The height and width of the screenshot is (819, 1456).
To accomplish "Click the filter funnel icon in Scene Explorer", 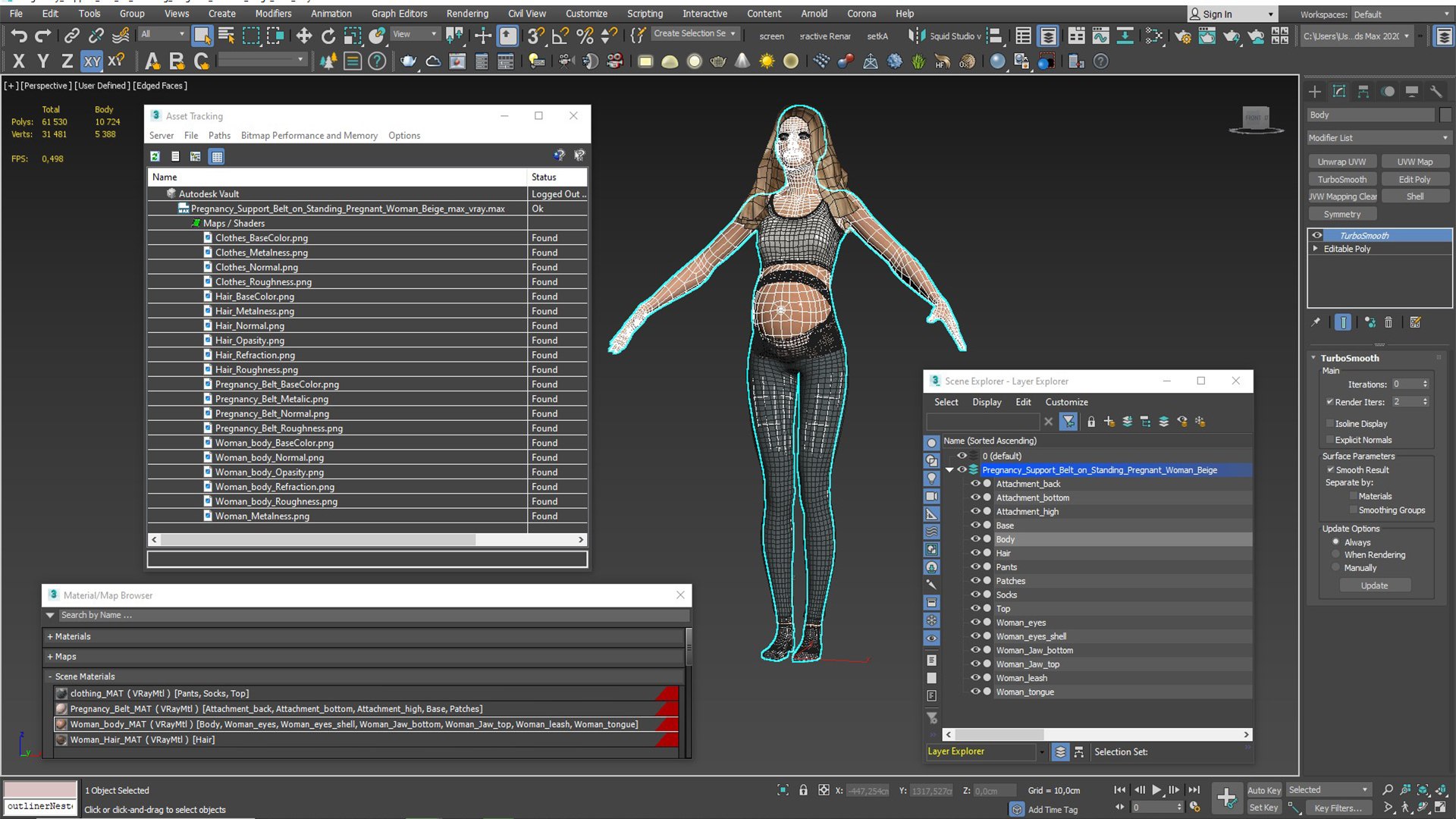I will click(1068, 422).
